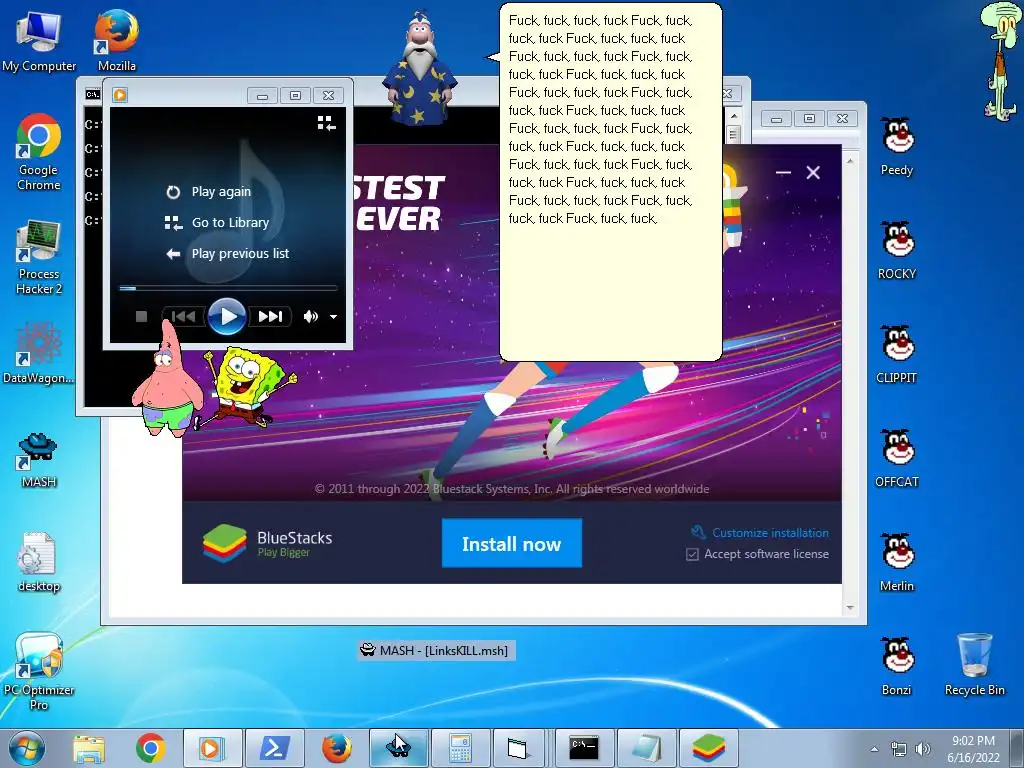
Task: Close the BlueStacks installer dialog
Action: point(813,172)
